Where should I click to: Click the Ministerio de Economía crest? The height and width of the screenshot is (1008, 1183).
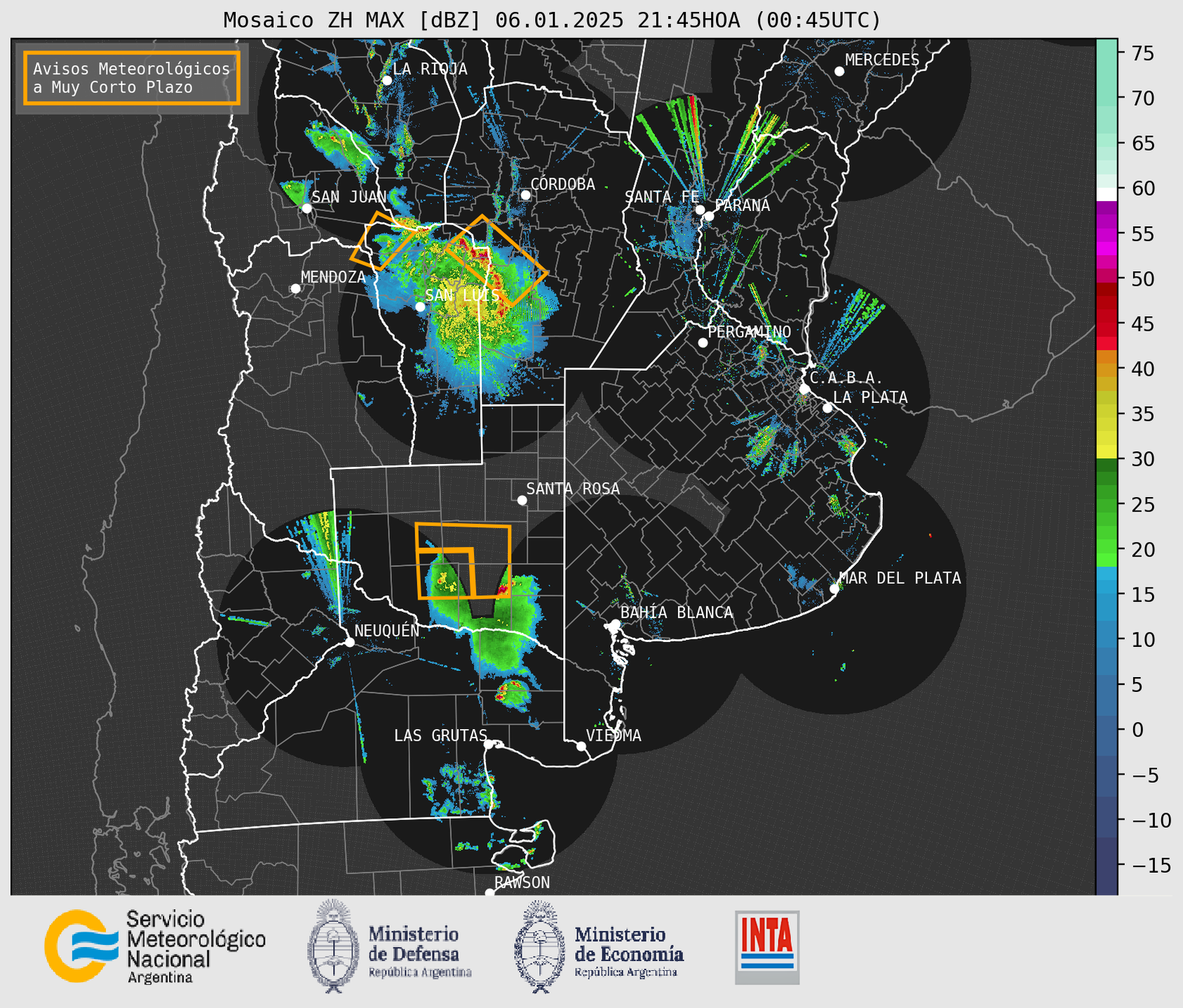(540, 946)
